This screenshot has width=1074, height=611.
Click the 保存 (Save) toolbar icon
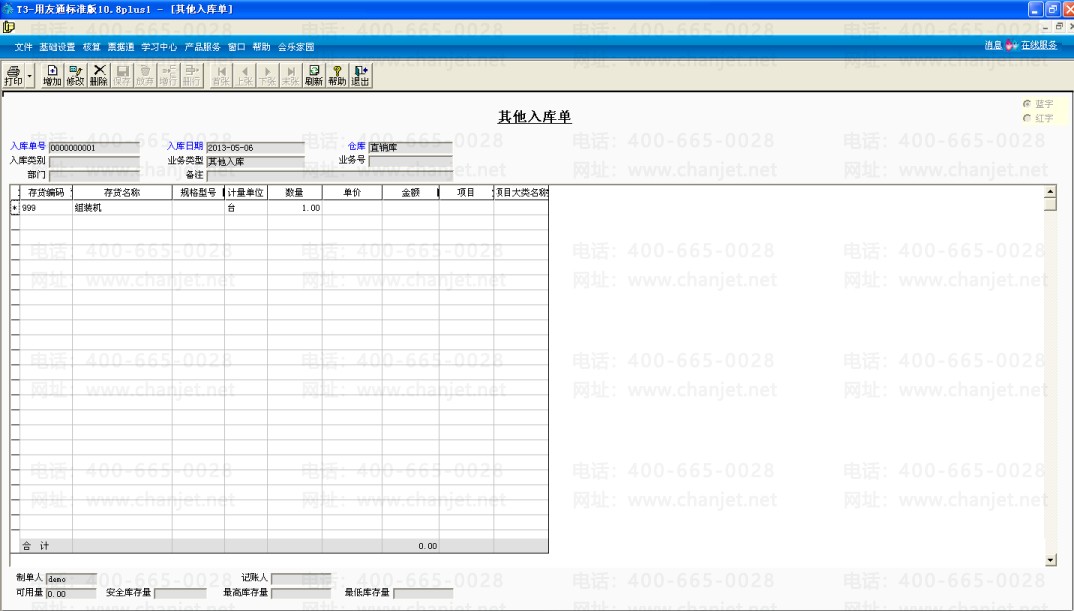tap(122, 75)
